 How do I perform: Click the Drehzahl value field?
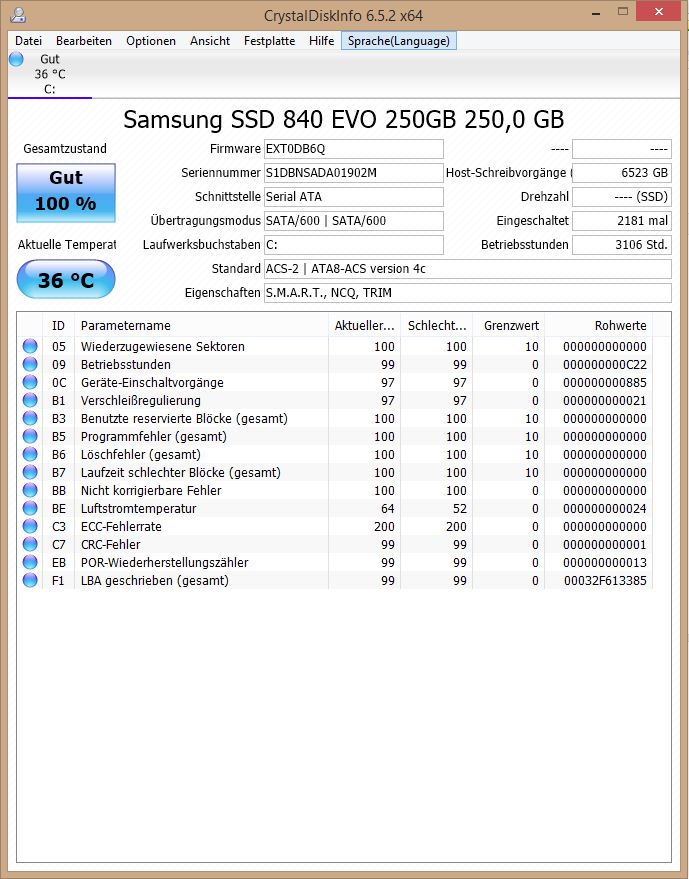[x=622, y=197]
